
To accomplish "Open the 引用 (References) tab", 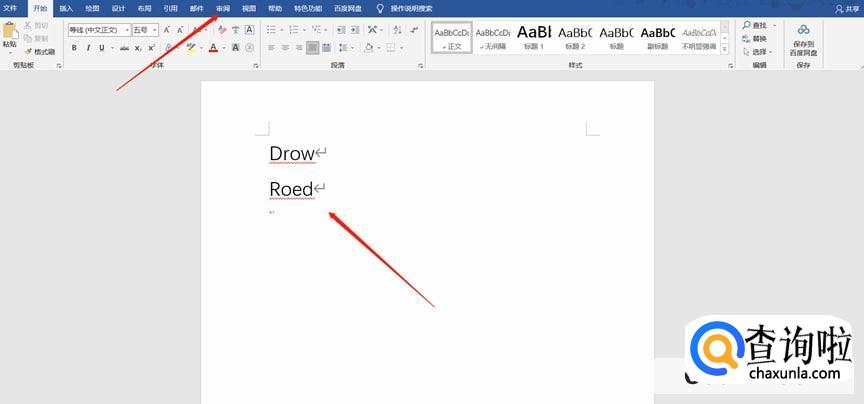I will click(x=170, y=9).
